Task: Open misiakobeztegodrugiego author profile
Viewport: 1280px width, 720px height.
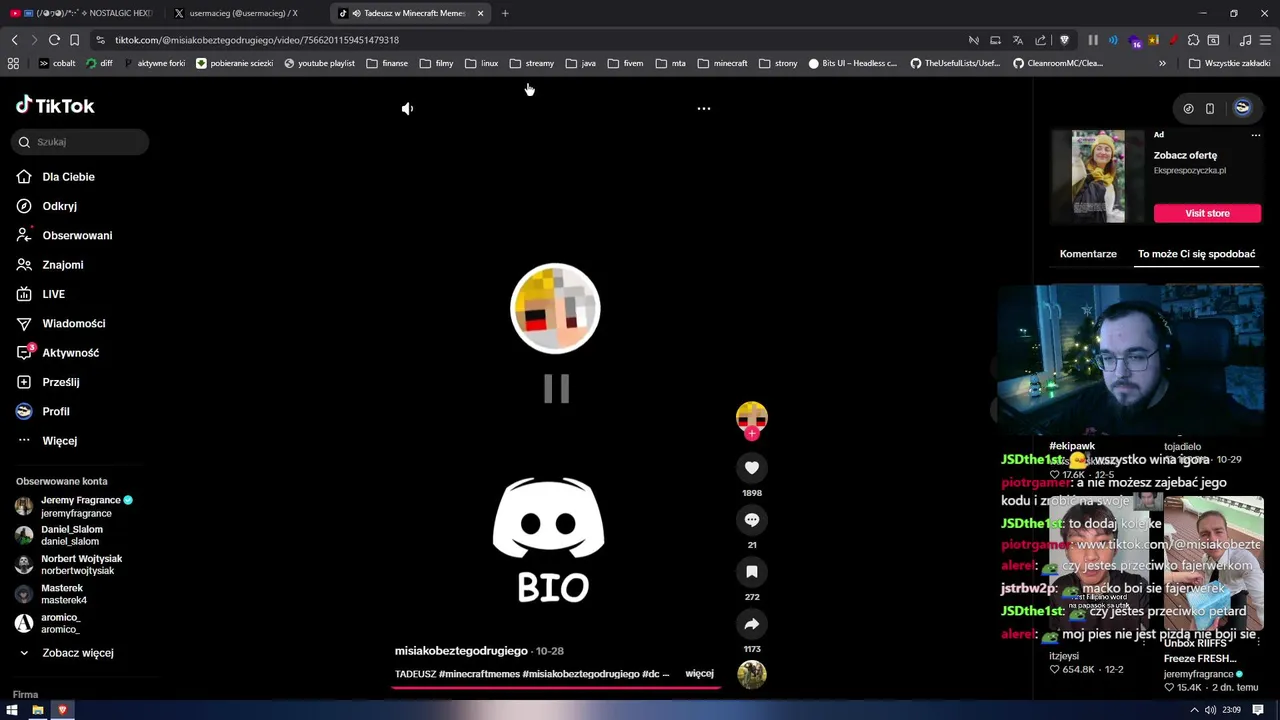Action: tap(461, 651)
